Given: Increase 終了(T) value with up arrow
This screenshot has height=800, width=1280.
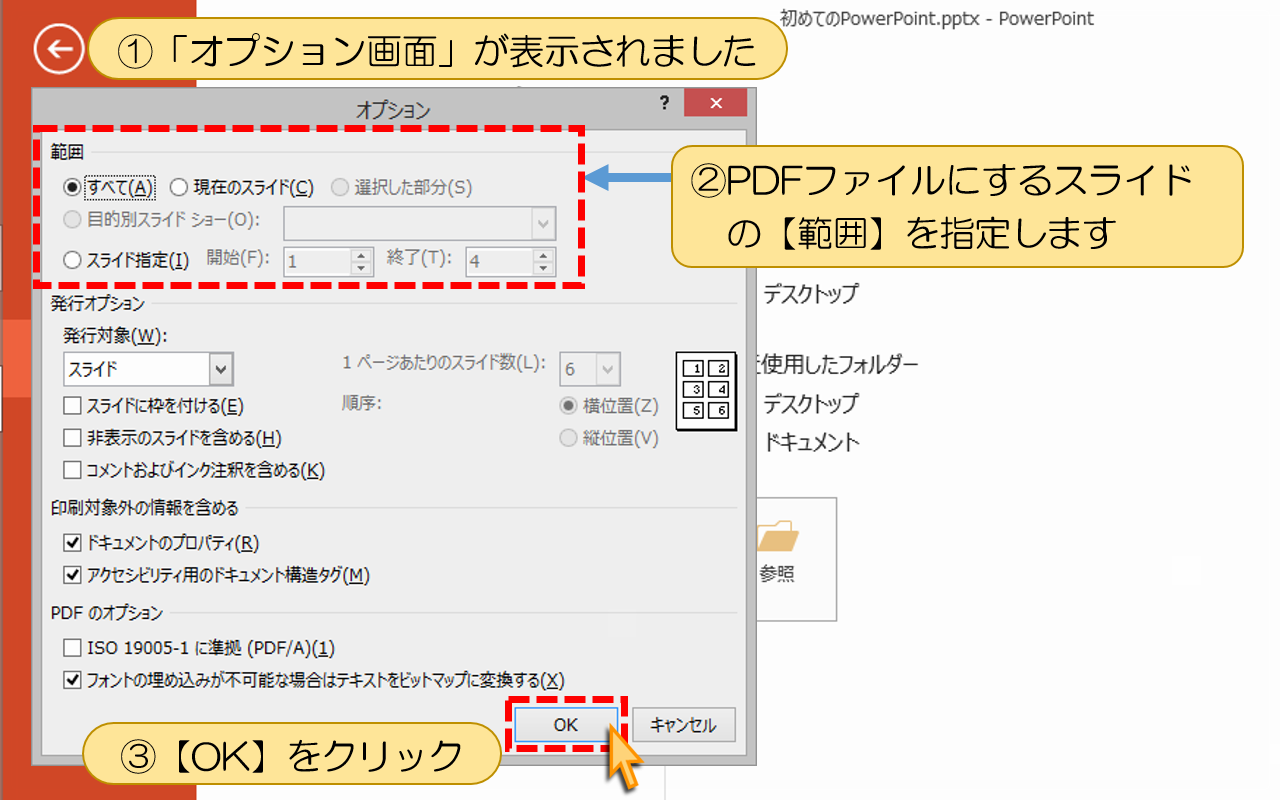Looking at the screenshot, I should (x=544, y=255).
